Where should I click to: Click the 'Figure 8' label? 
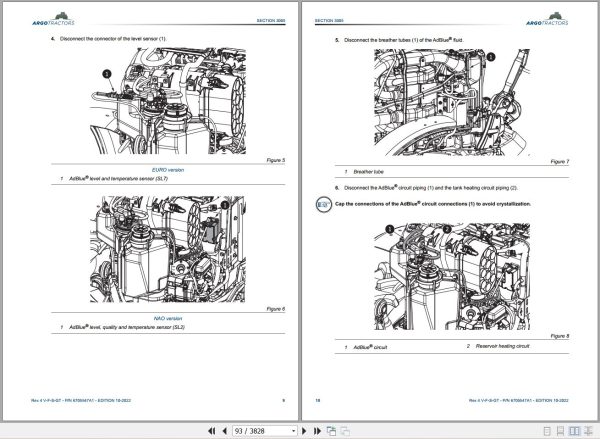coord(560,336)
